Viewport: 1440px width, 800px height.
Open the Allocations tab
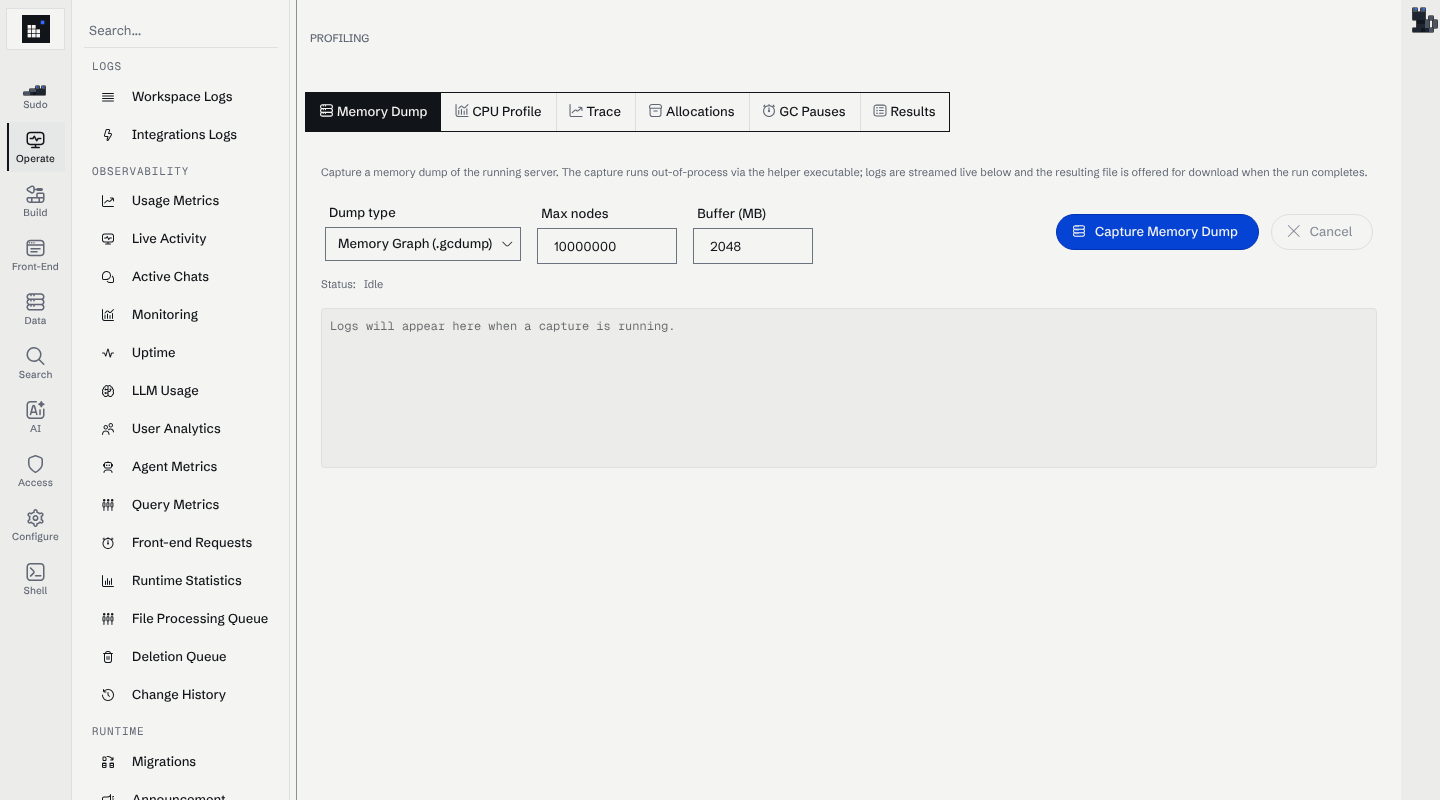(x=692, y=112)
